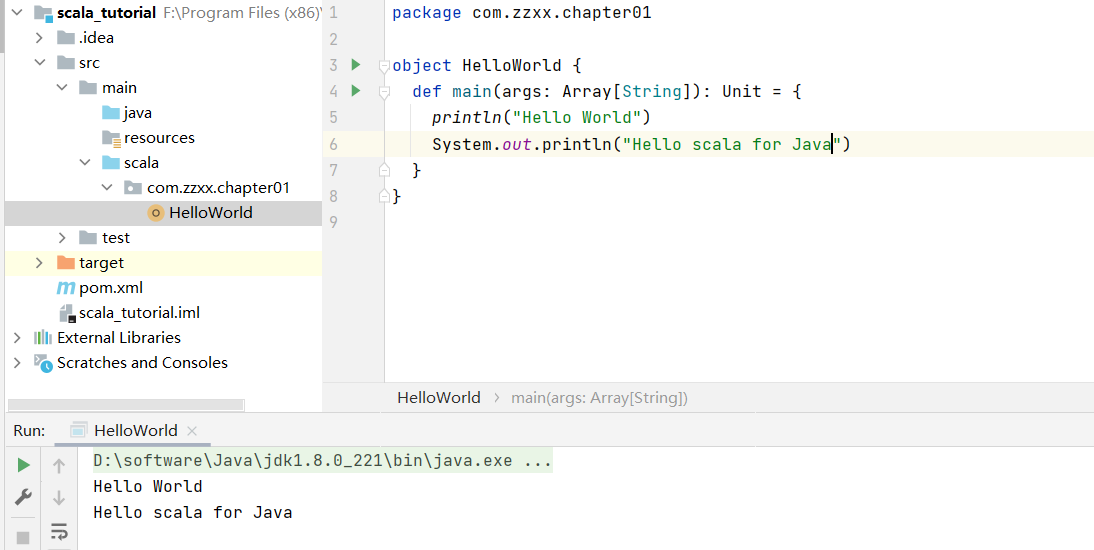Fold the HelloWorld object code block
The image size is (1094, 550).
pos(383,66)
